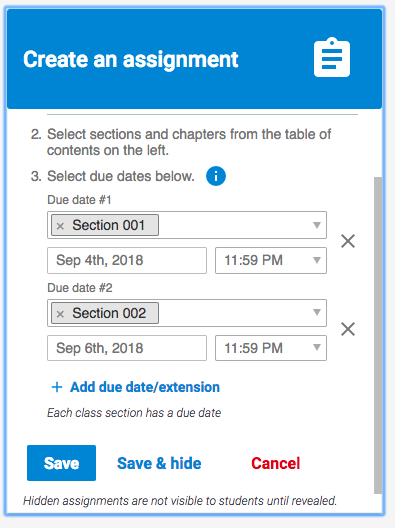395x528 pixels.
Task: Open time dropdown for due date #2
Action: 271,348
